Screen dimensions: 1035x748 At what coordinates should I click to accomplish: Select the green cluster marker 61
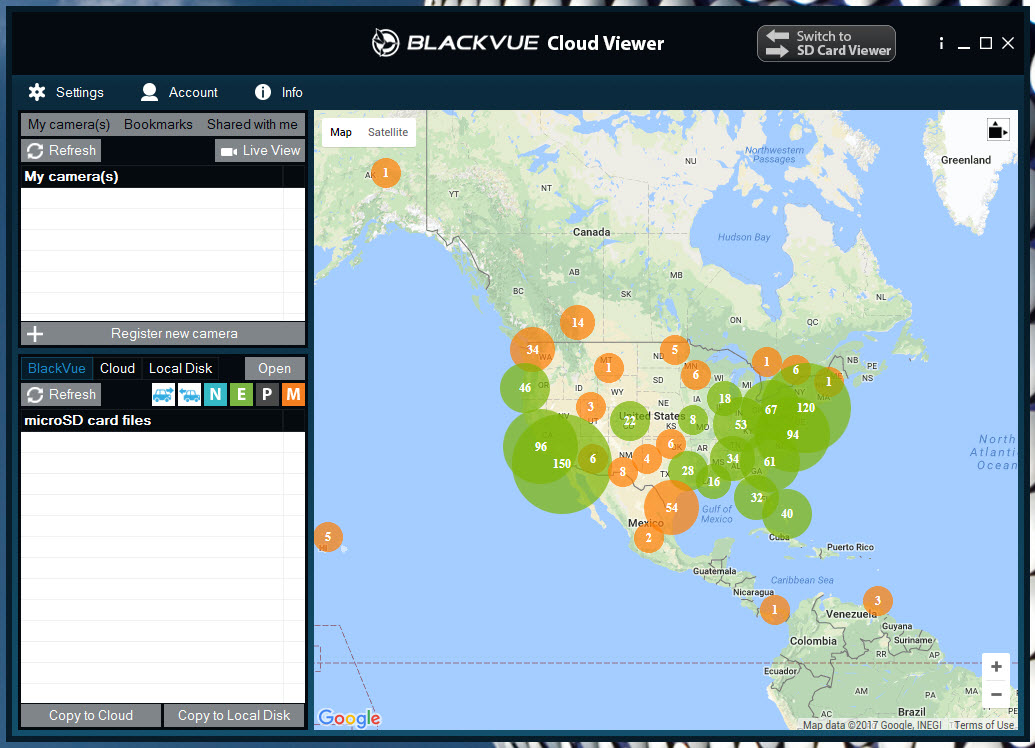point(769,461)
